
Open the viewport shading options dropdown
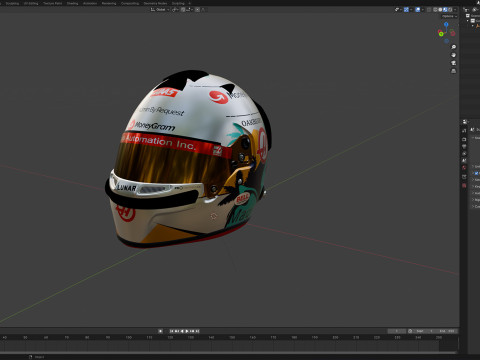[x=455, y=10]
